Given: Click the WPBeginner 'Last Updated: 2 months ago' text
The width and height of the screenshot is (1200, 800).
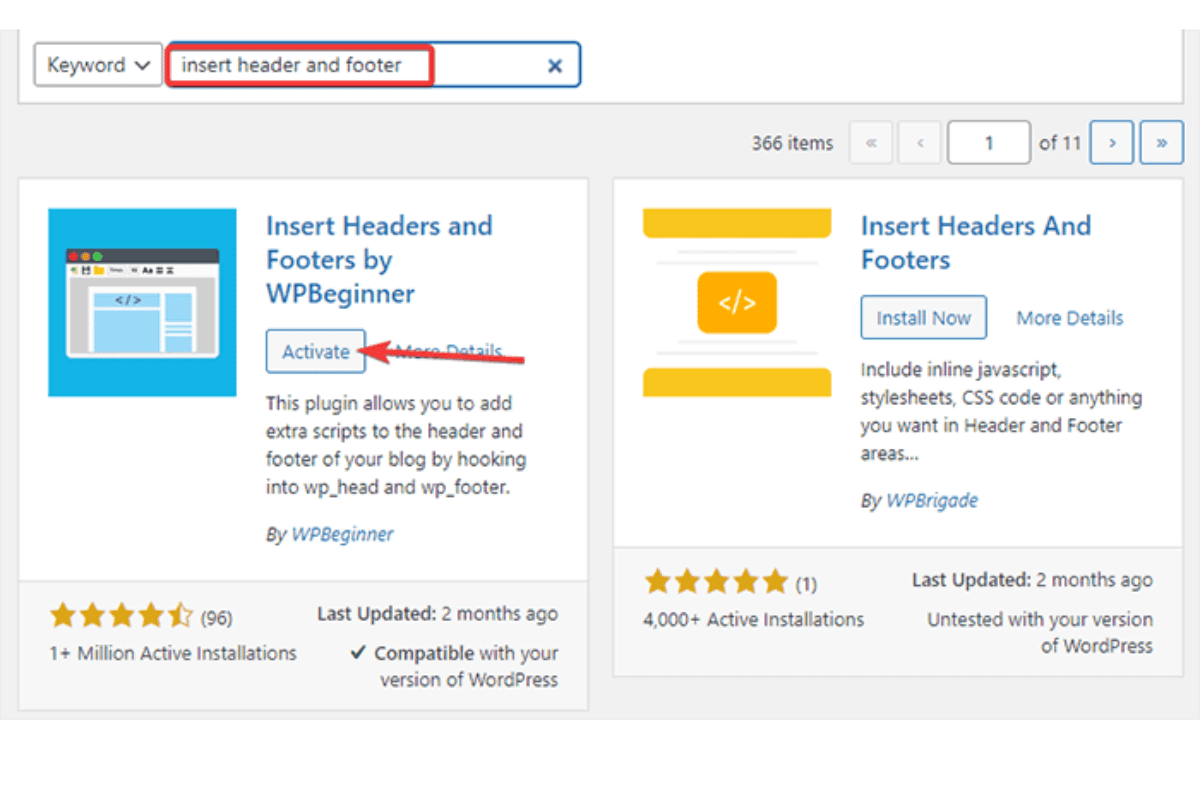Looking at the screenshot, I should [x=438, y=613].
